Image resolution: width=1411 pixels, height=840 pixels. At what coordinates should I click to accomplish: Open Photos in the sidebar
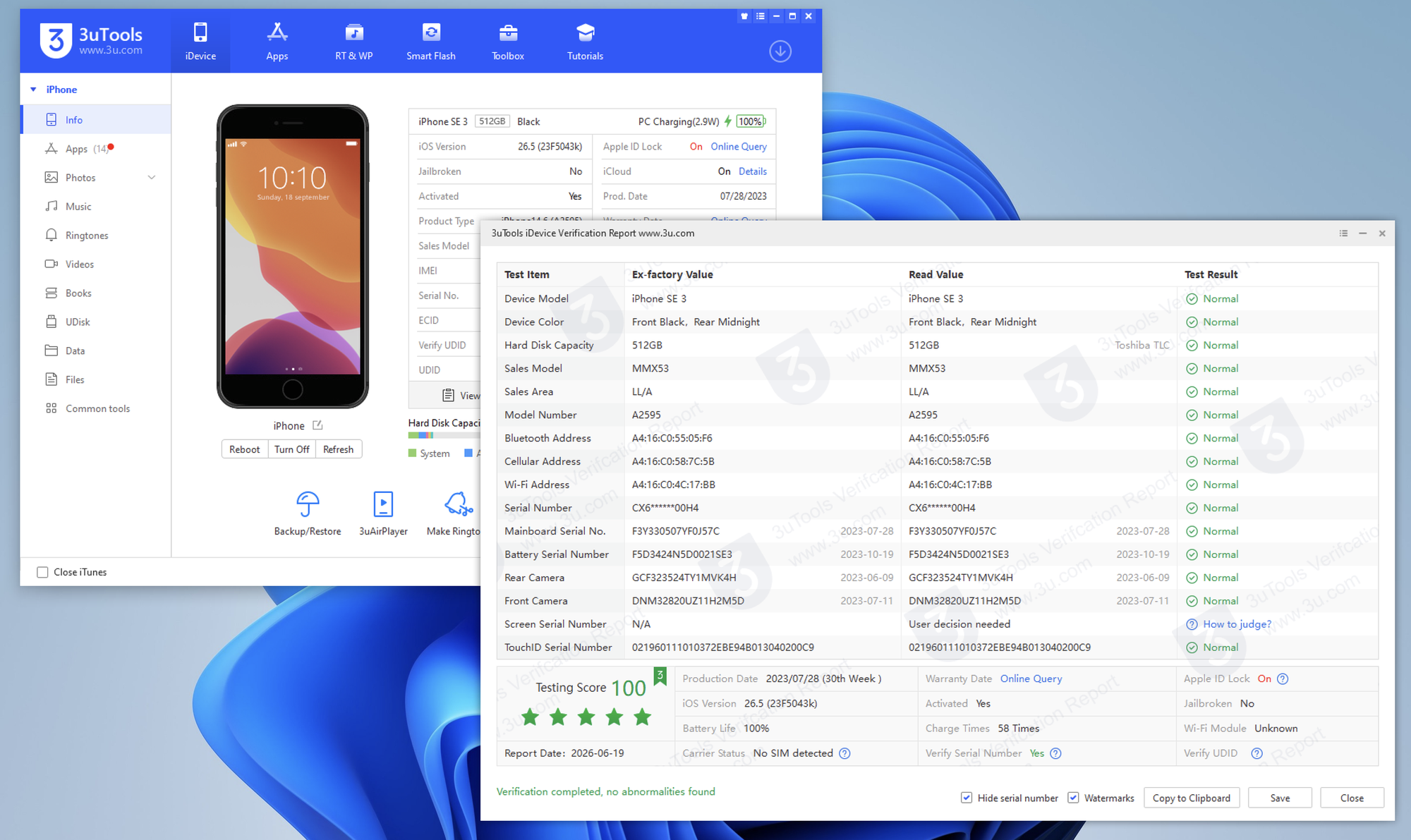96,178
